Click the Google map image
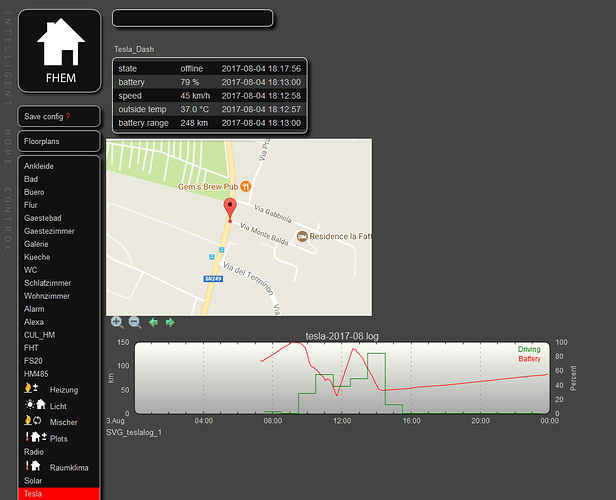The image size is (616, 500). pyautogui.click(x=239, y=227)
